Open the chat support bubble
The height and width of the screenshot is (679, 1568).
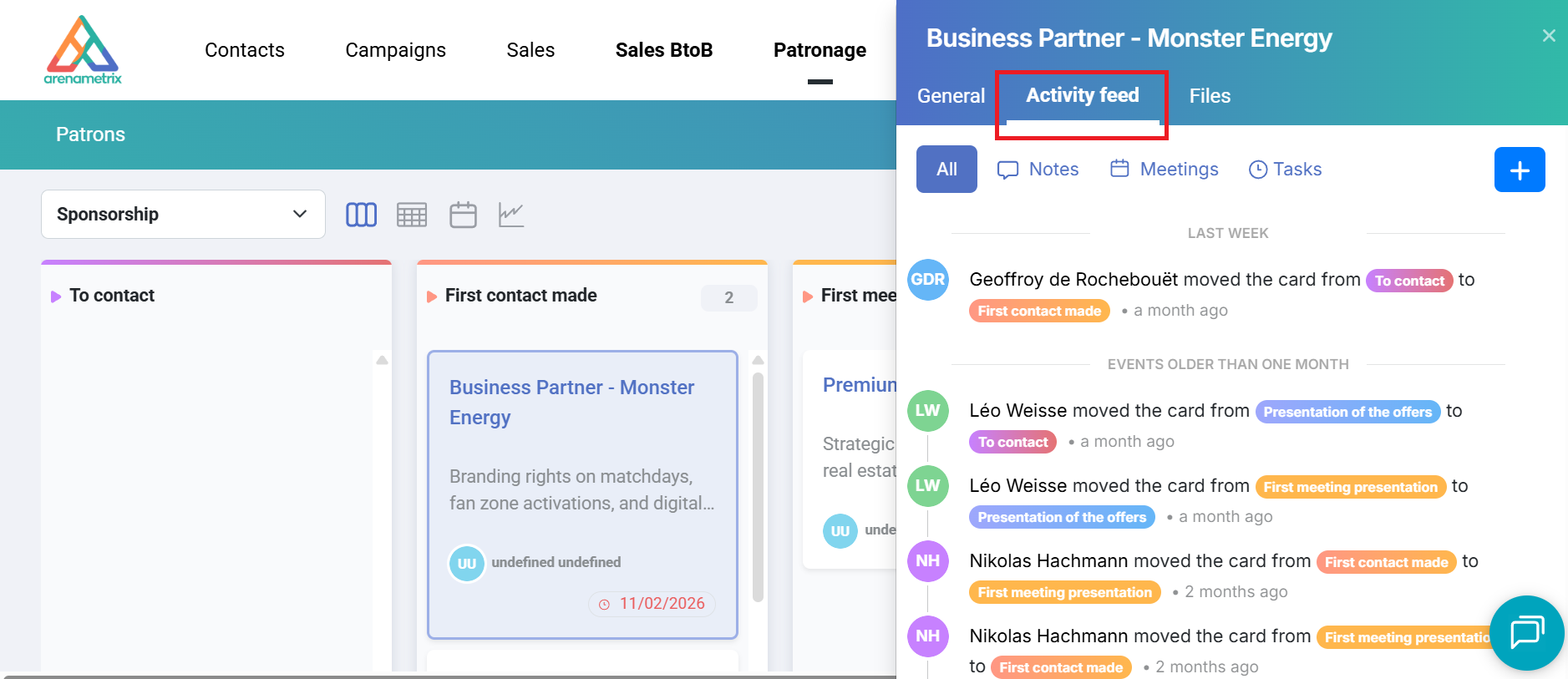point(1526,632)
